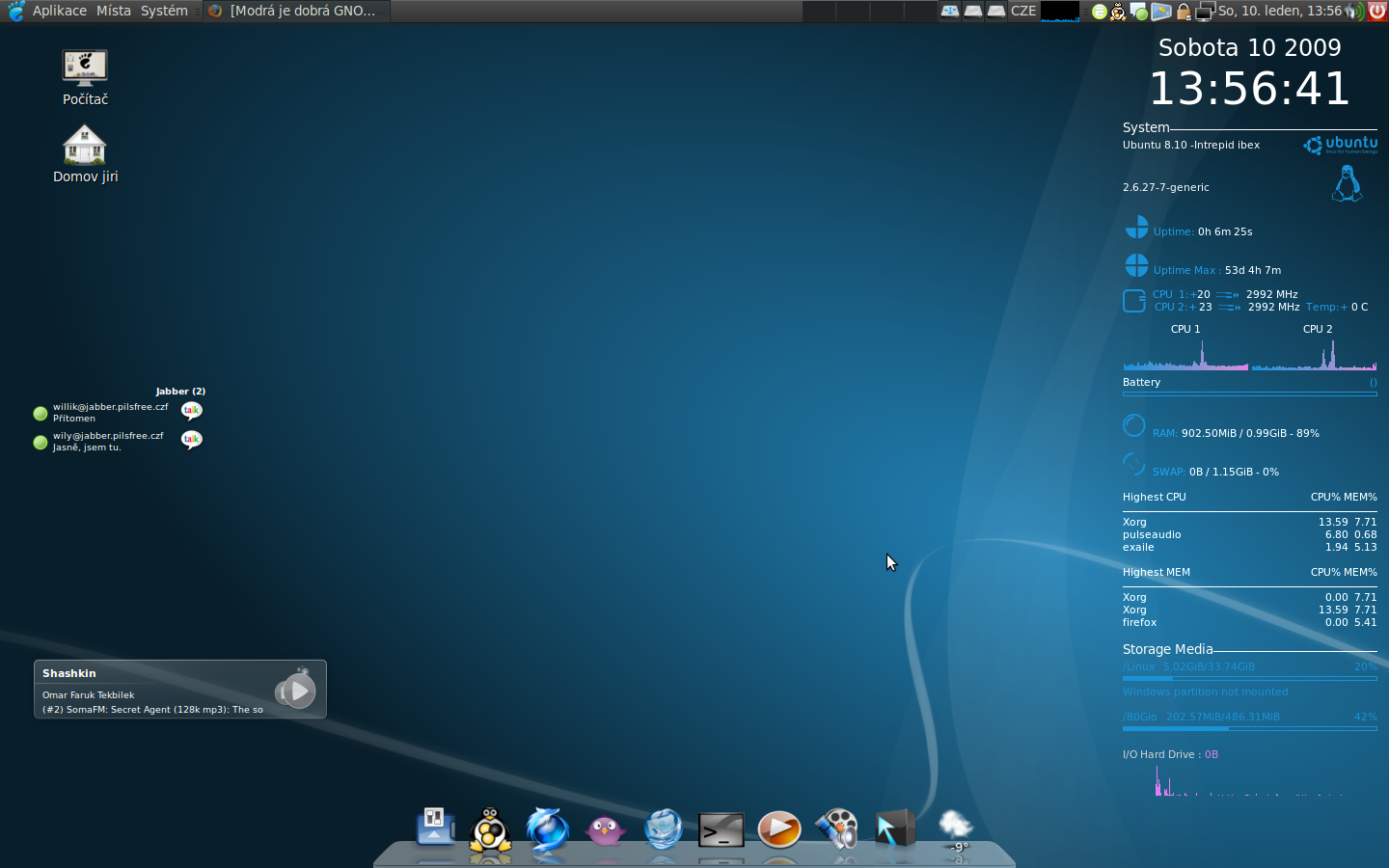Click the exaile process row

point(1250,547)
